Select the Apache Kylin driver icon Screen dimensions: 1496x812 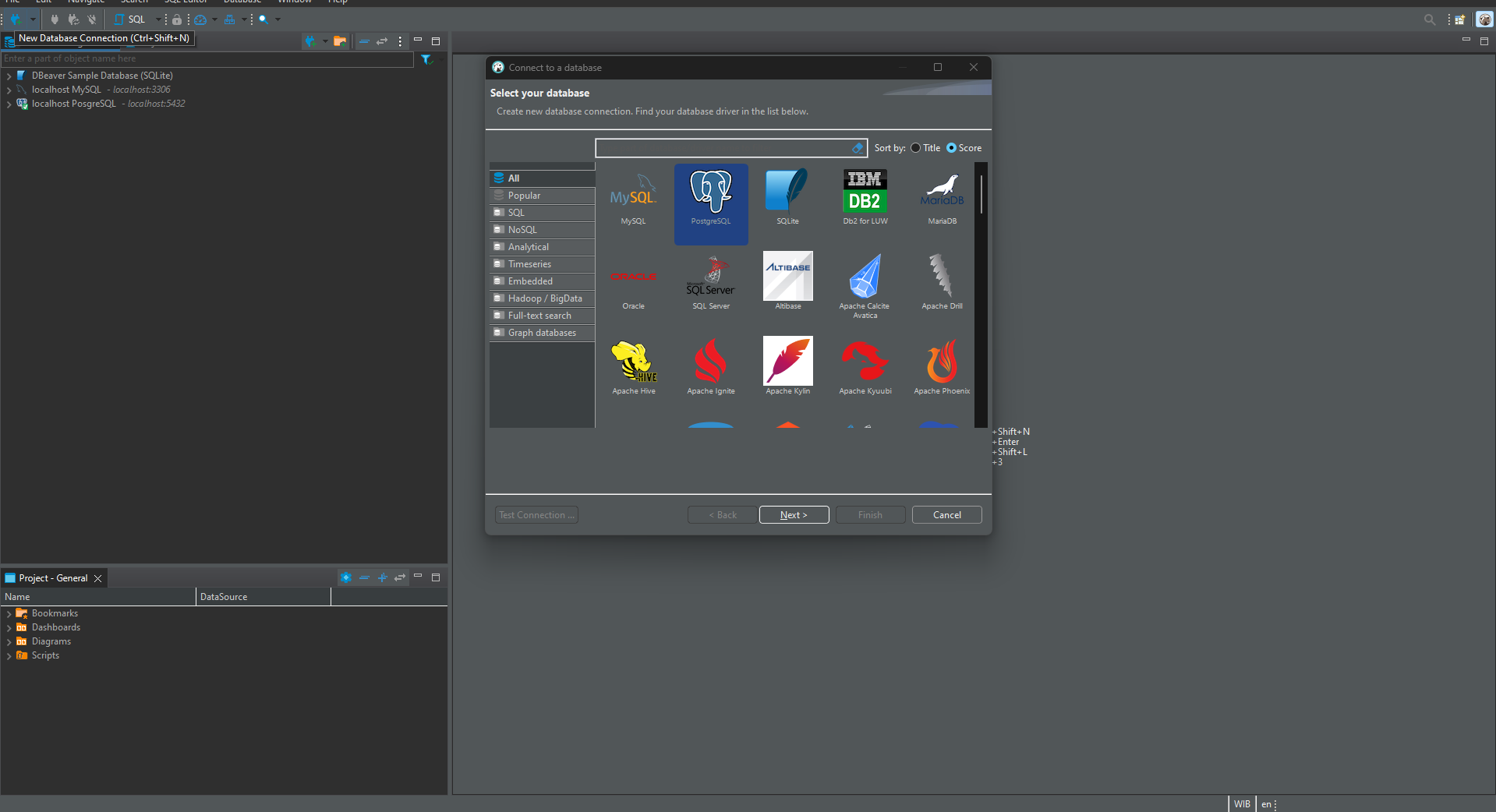pyautogui.click(x=787, y=367)
